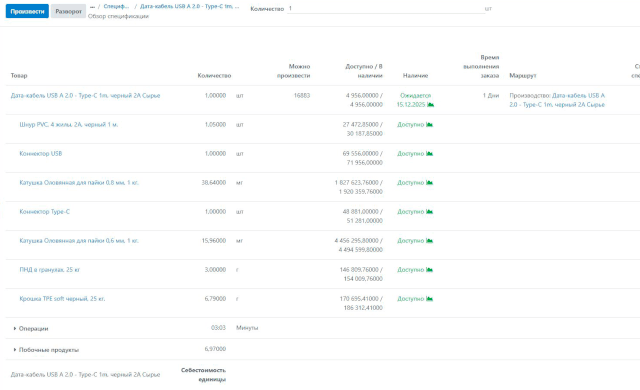Click Доступно status in Шнур PVC row
This screenshot has height=390, width=640.
[411, 124]
